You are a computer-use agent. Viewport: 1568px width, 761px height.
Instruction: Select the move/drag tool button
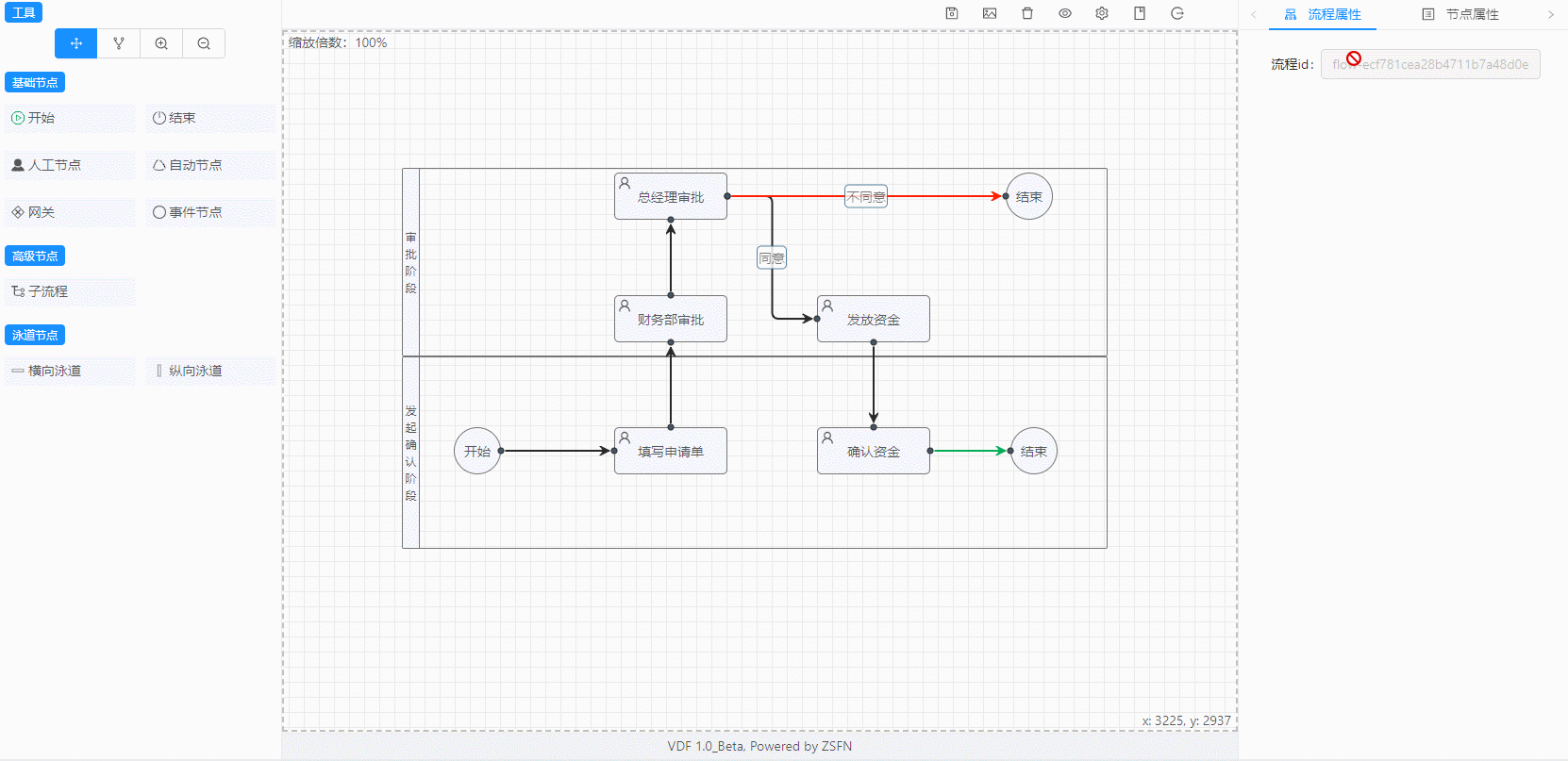click(x=76, y=43)
